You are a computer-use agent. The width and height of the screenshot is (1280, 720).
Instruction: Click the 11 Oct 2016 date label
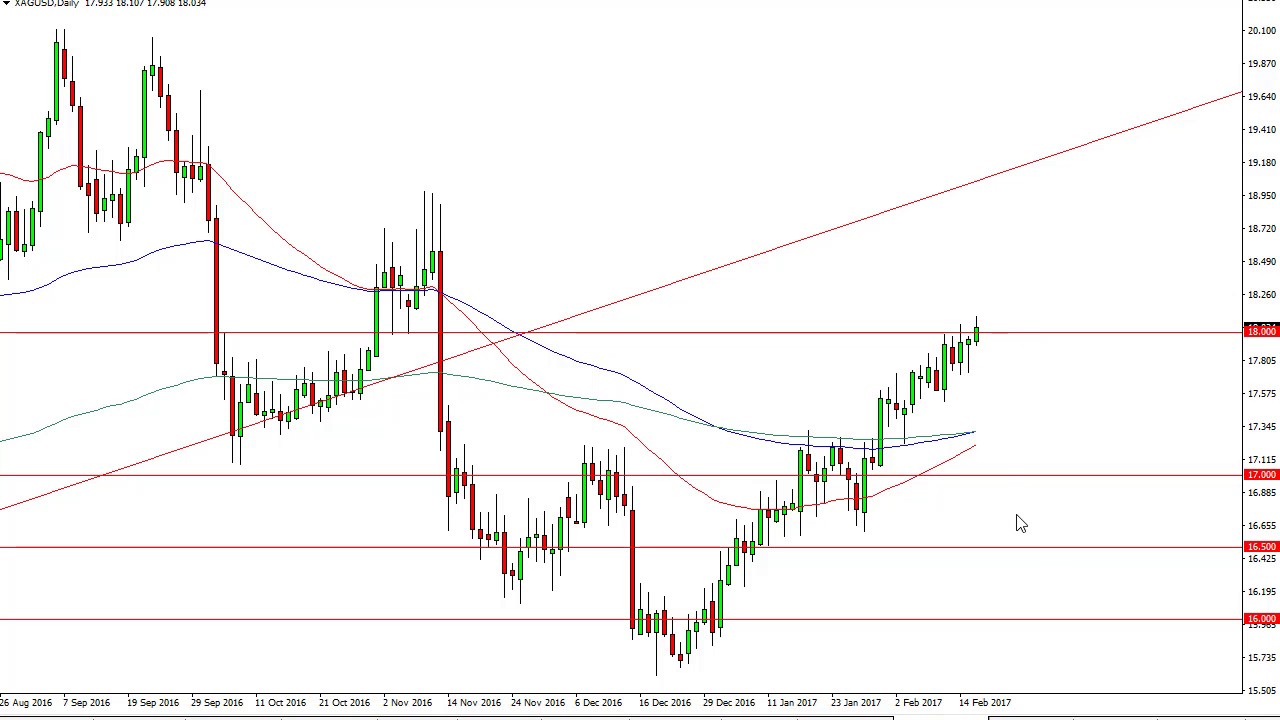pos(280,703)
